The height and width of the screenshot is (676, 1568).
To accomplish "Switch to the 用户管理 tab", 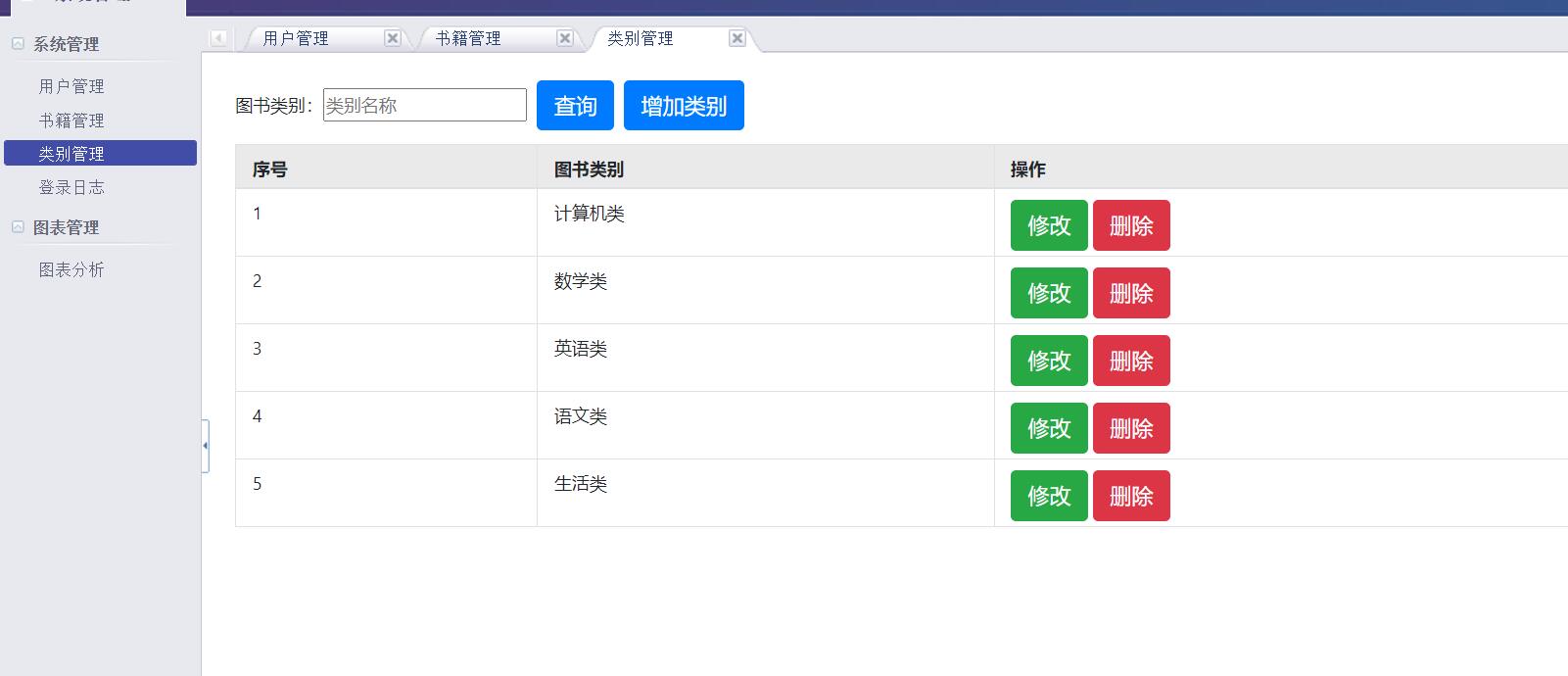I will 296,38.
